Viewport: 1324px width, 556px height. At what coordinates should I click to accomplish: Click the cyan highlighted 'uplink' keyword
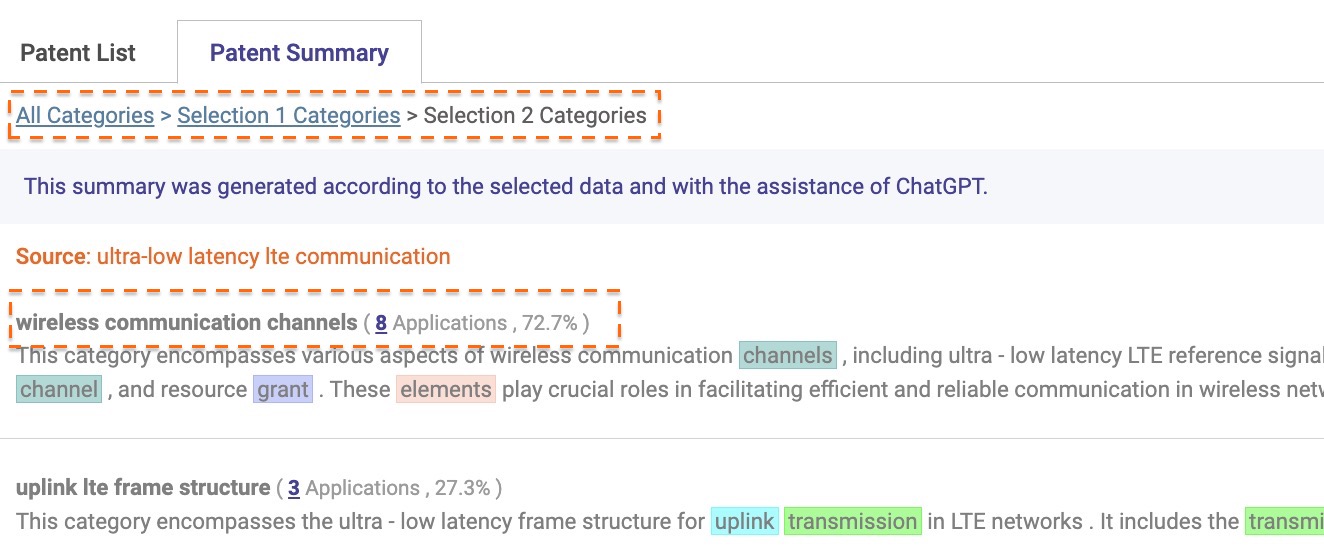[744, 522]
